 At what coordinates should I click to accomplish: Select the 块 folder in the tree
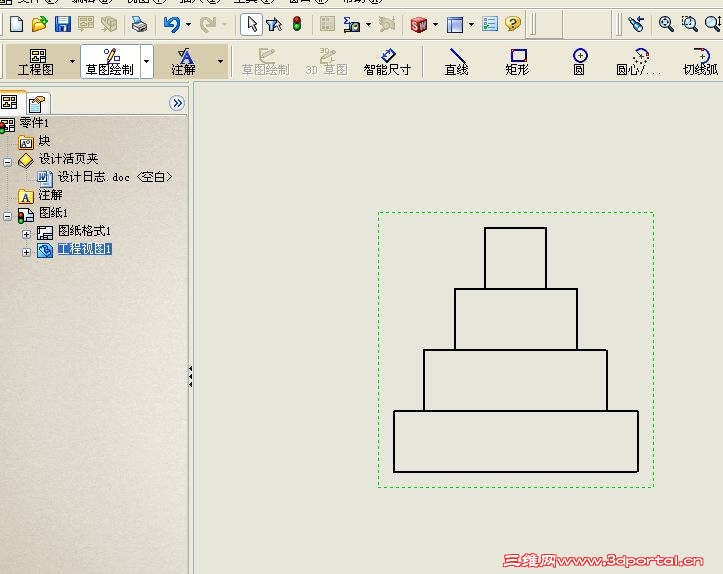(x=44, y=141)
